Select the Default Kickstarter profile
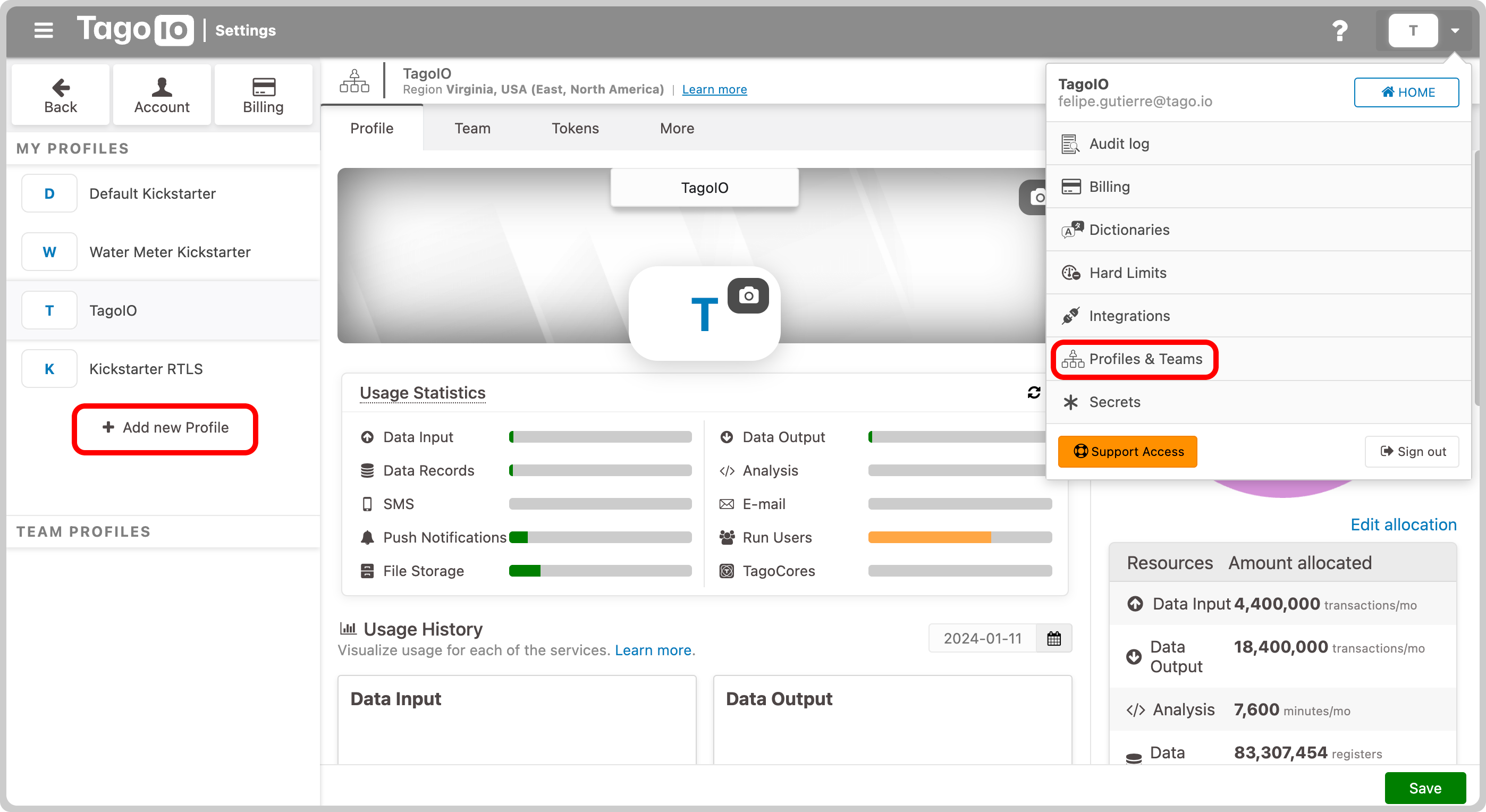 pos(163,194)
